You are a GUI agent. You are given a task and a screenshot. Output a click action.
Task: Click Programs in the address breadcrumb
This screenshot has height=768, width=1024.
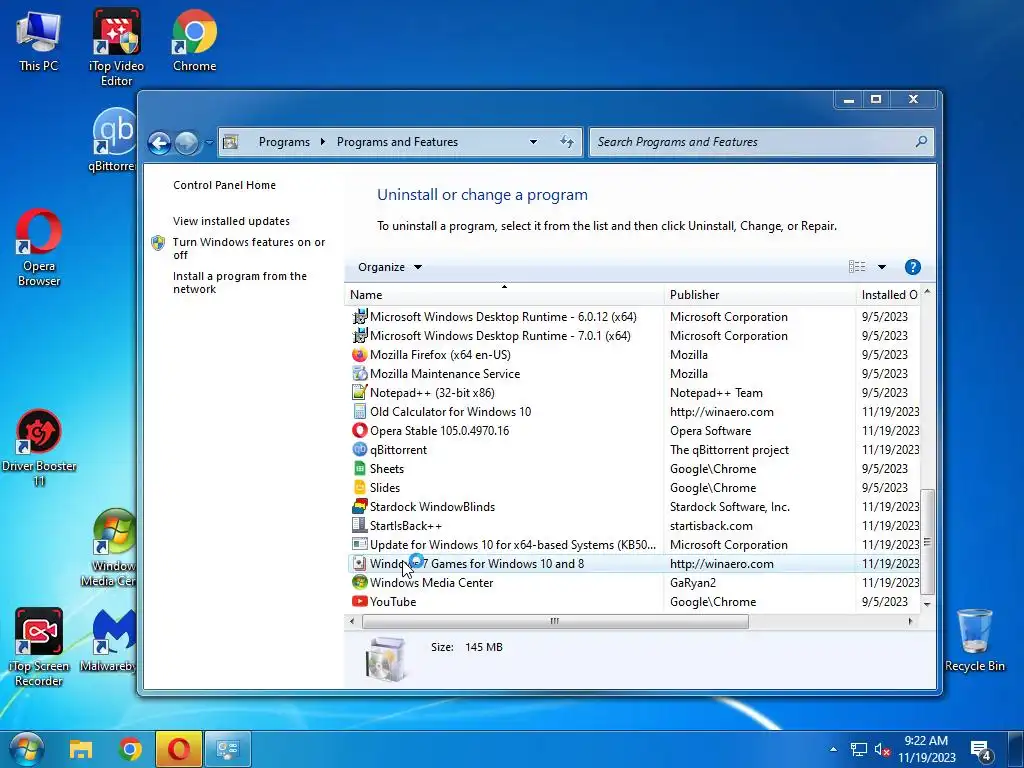(x=284, y=142)
